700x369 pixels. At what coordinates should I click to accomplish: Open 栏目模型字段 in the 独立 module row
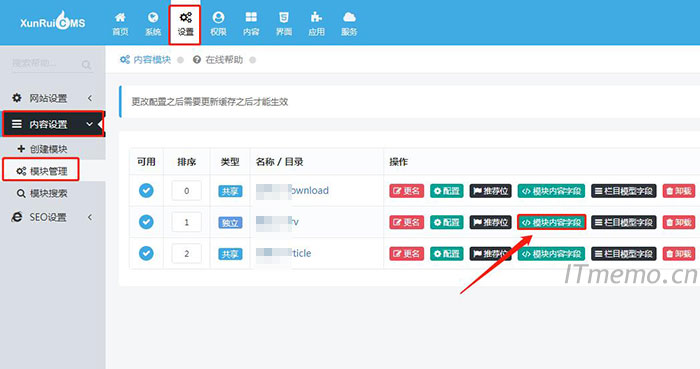[624, 222]
